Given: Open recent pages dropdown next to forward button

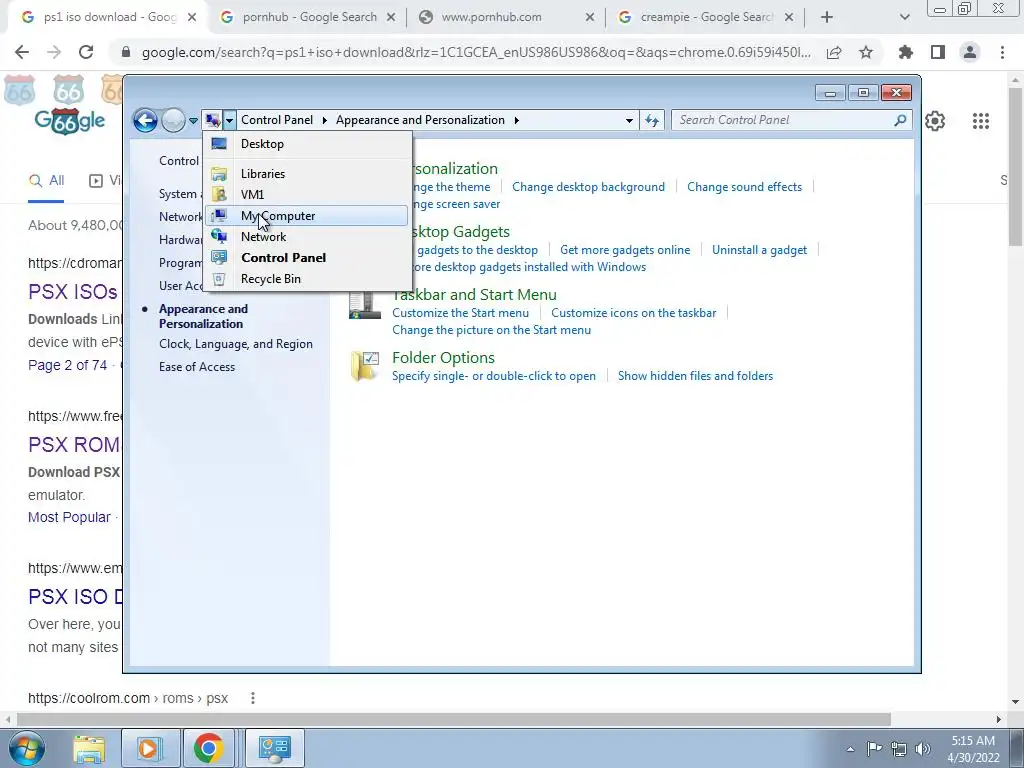Looking at the screenshot, I should click(193, 121).
